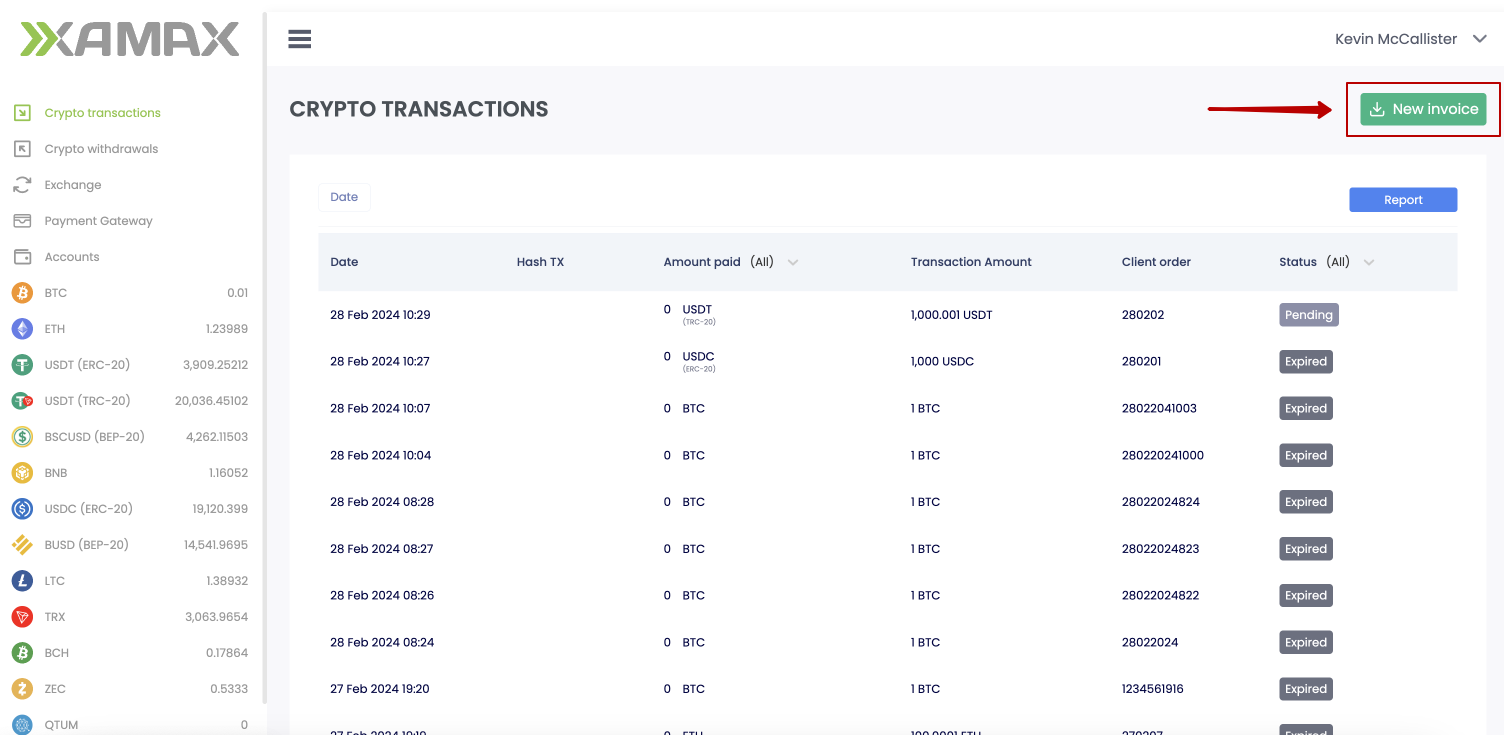
Task: Click the Hash TX column header
Action: (540, 262)
